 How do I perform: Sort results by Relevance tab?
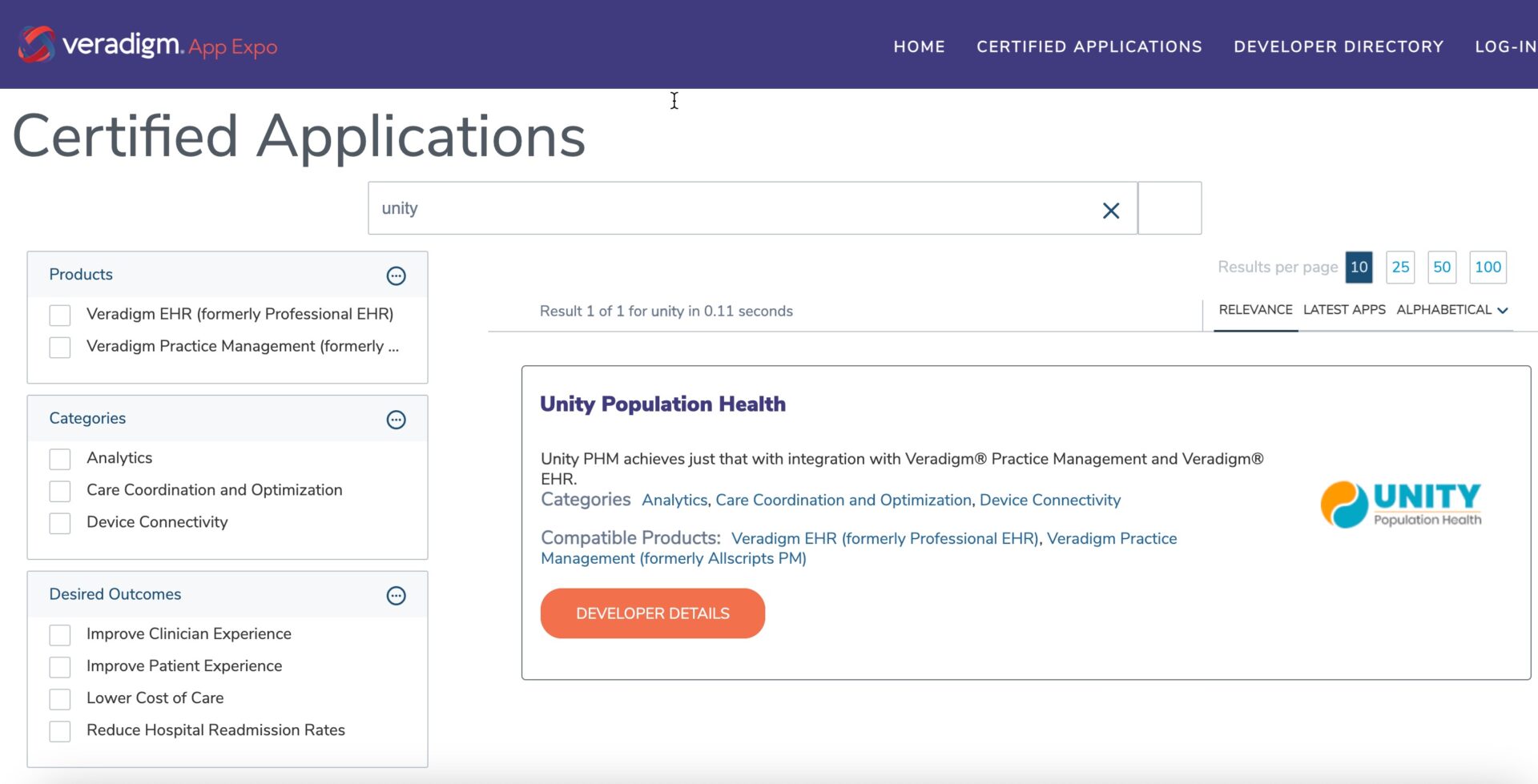click(1255, 310)
